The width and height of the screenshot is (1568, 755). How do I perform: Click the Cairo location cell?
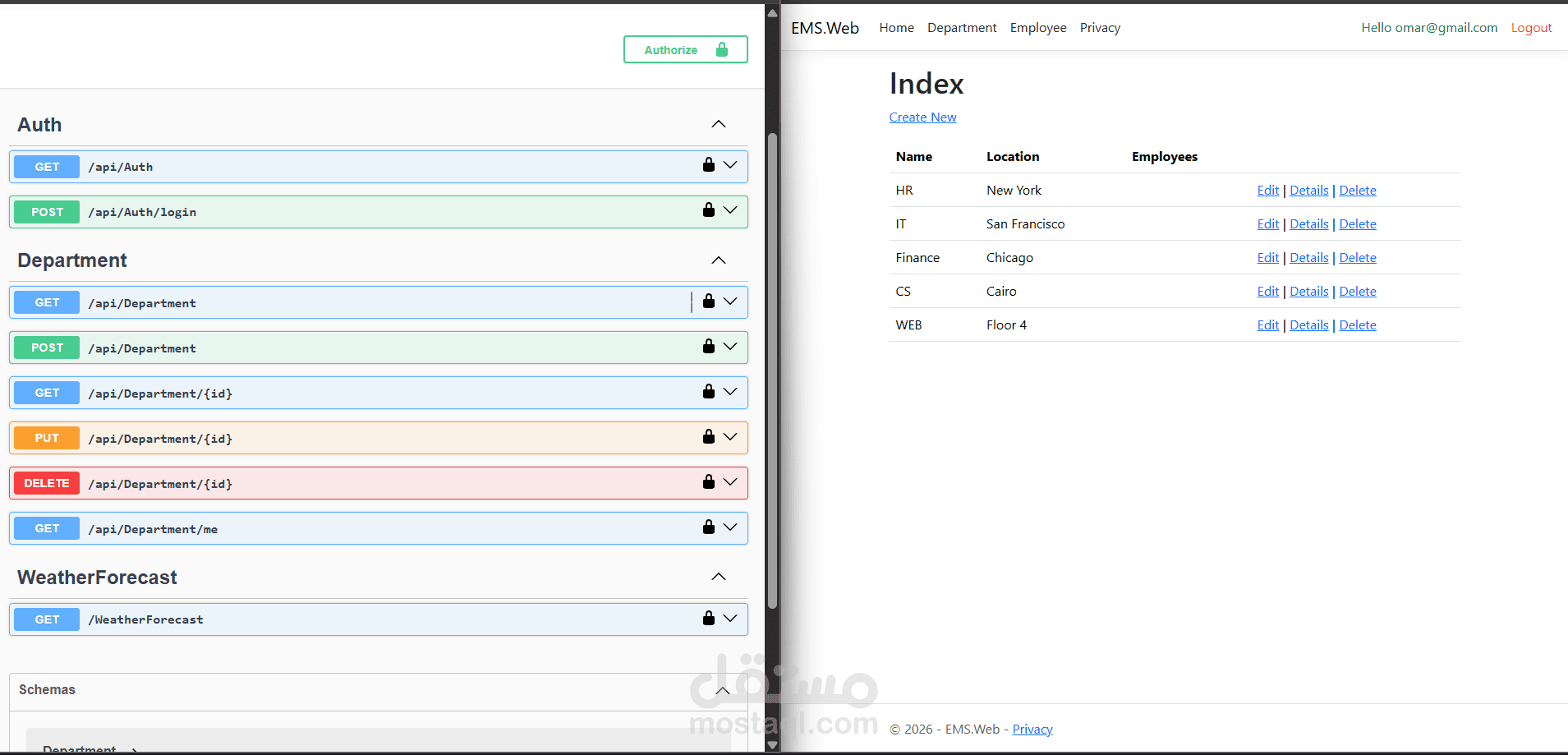pyautogui.click(x=1001, y=292)
